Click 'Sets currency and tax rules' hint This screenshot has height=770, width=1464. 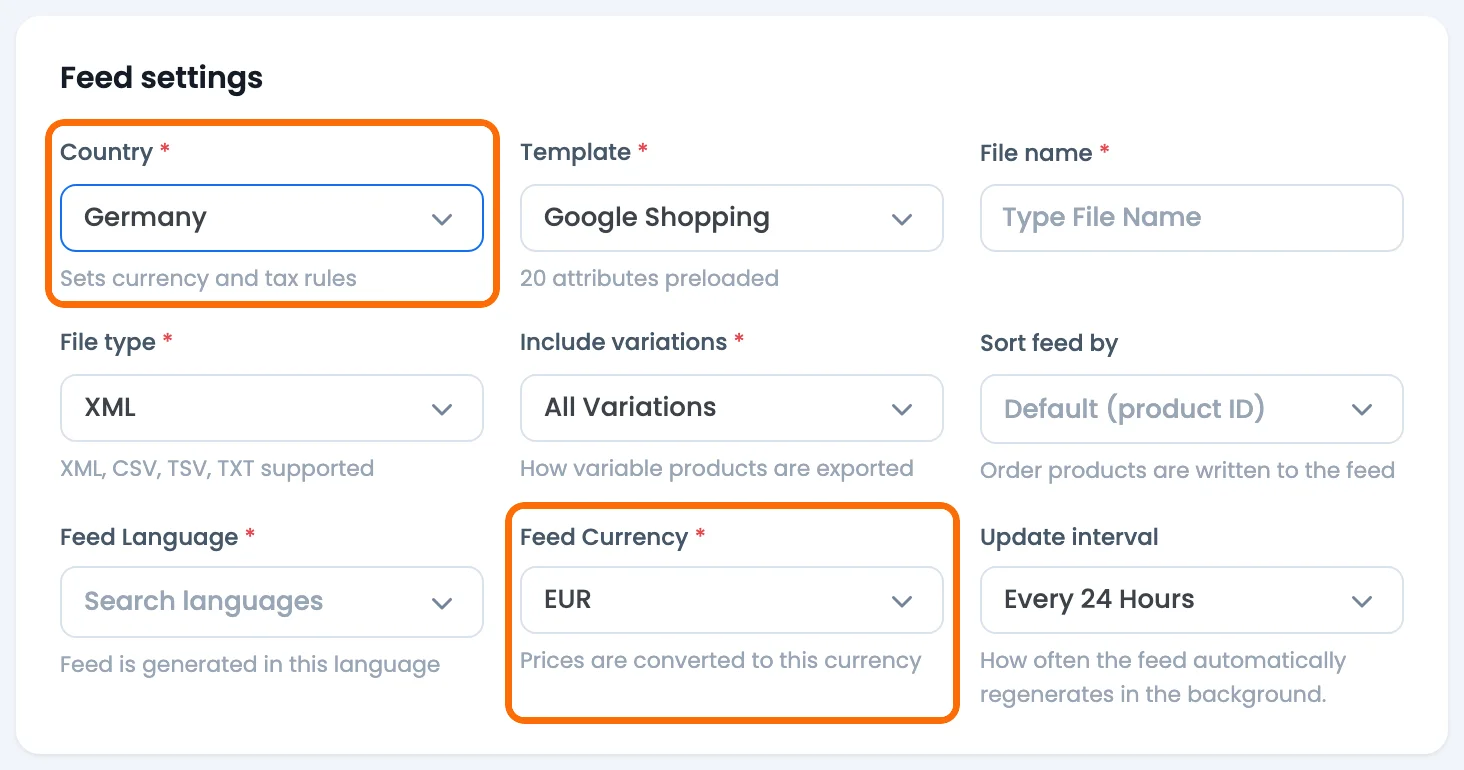tap(208, 278)
